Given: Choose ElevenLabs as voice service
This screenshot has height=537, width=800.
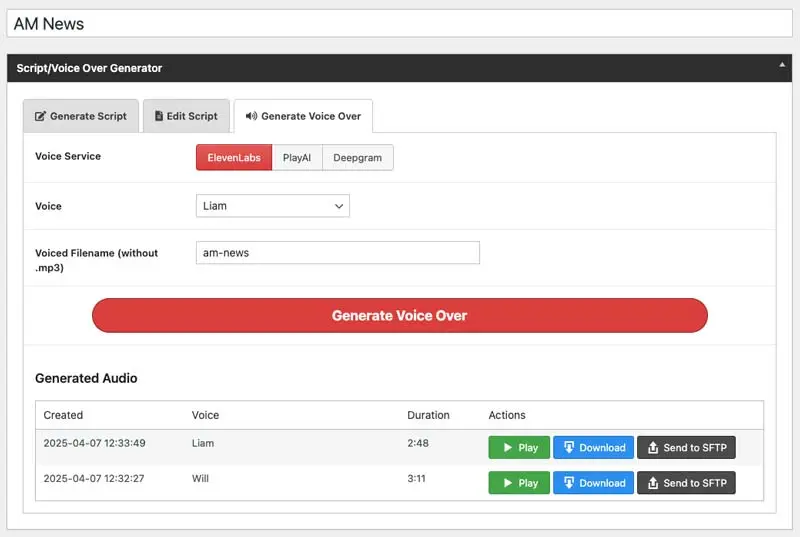Looking at the screenshot, I should pos(233,158).
